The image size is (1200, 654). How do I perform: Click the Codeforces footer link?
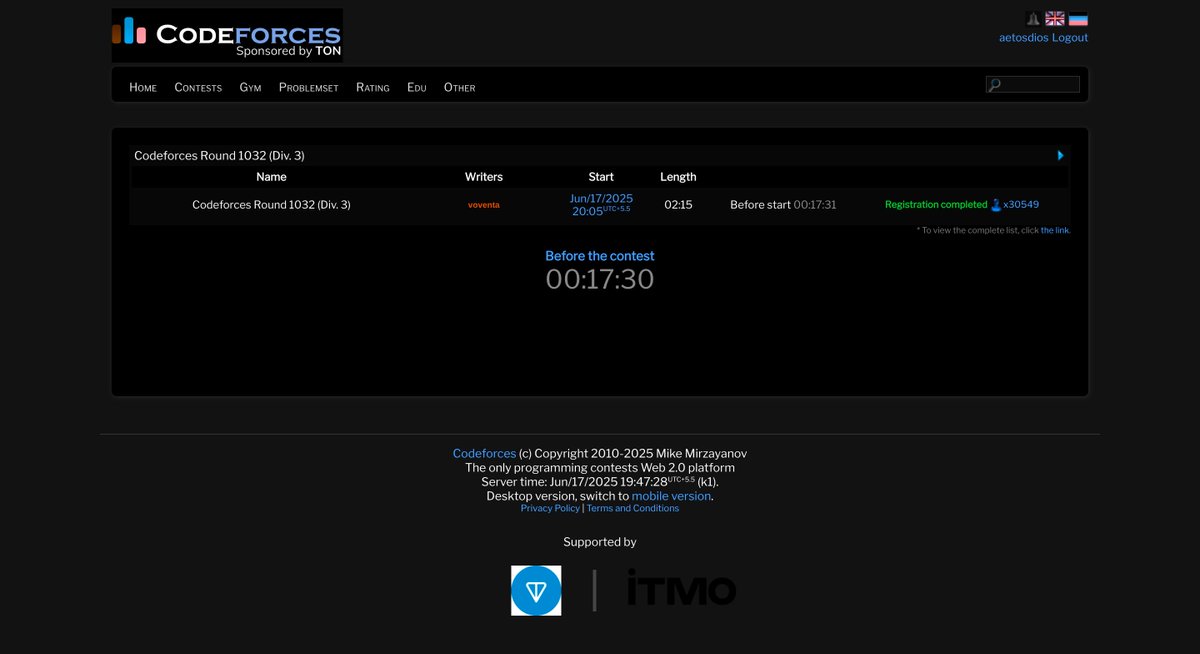click(x=484, y=454)
